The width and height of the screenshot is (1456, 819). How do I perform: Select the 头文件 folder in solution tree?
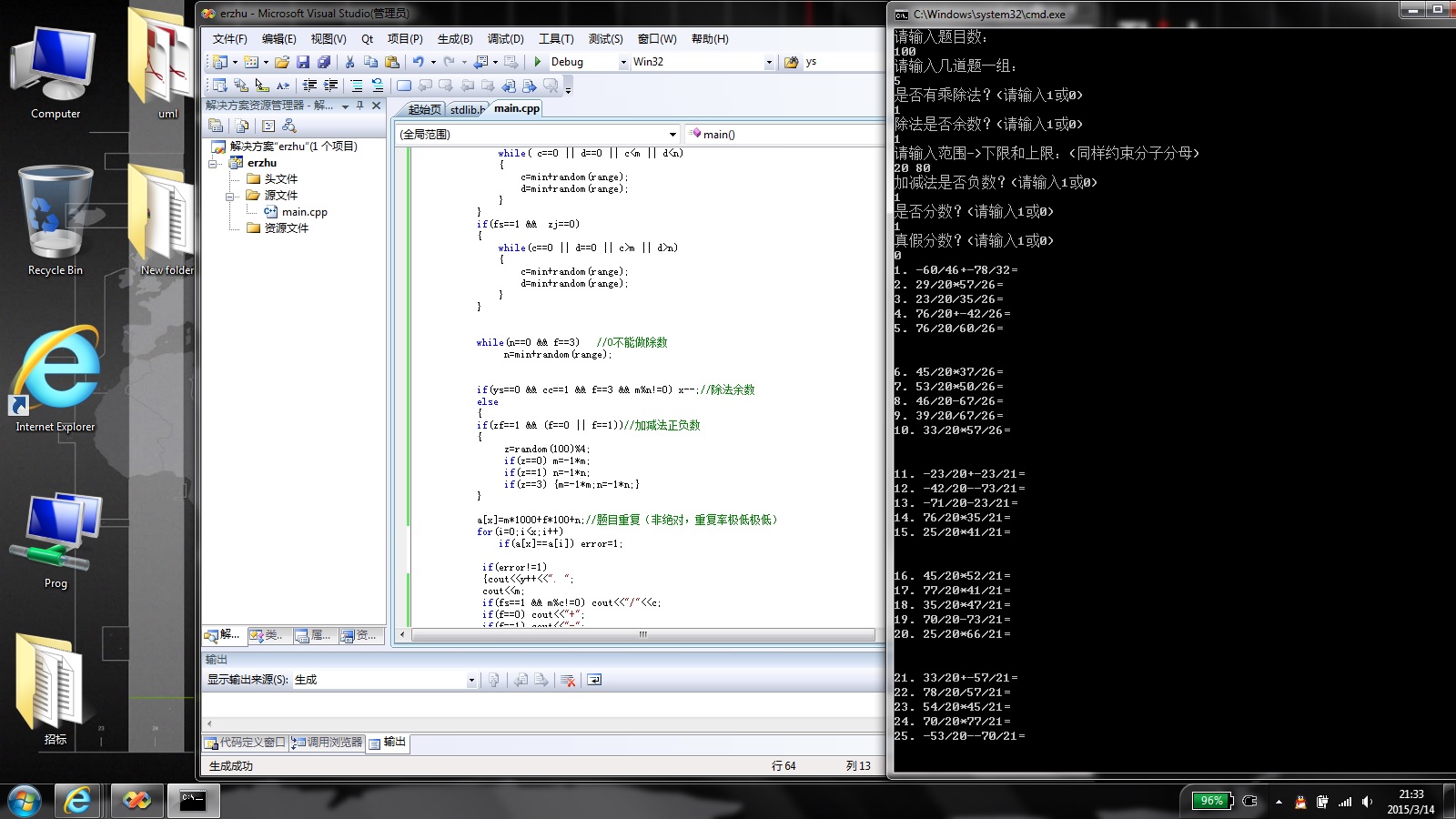(x=280, y=179)
